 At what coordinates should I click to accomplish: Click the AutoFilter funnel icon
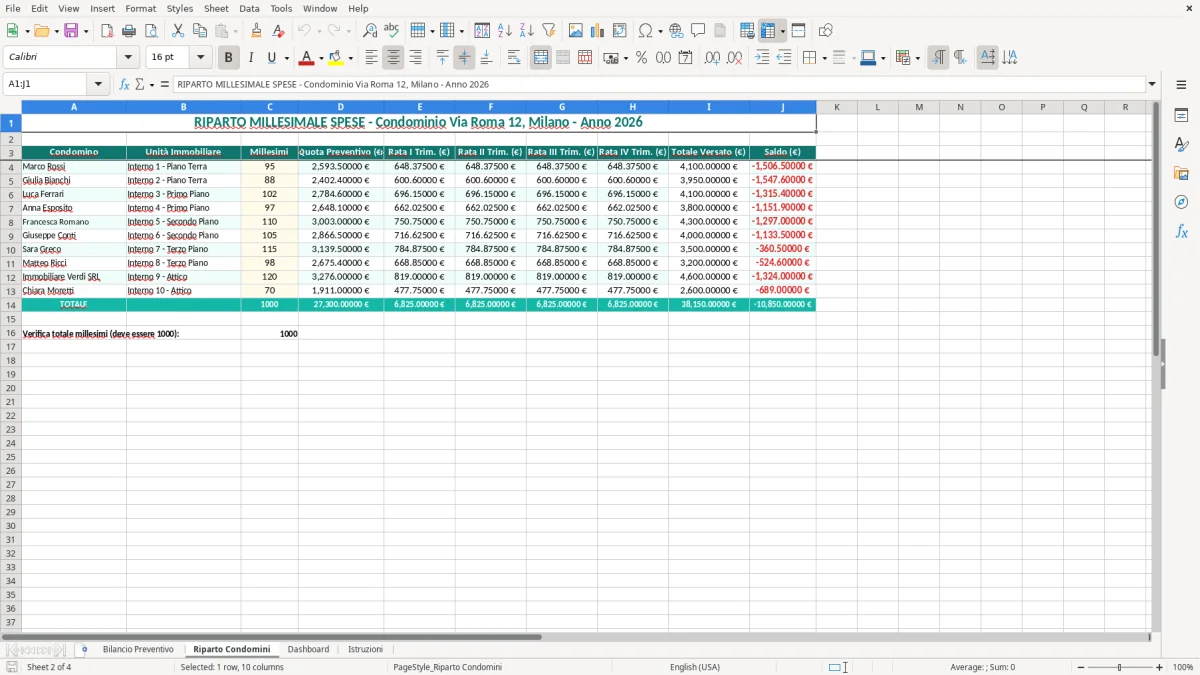click(x=548, y=31)
